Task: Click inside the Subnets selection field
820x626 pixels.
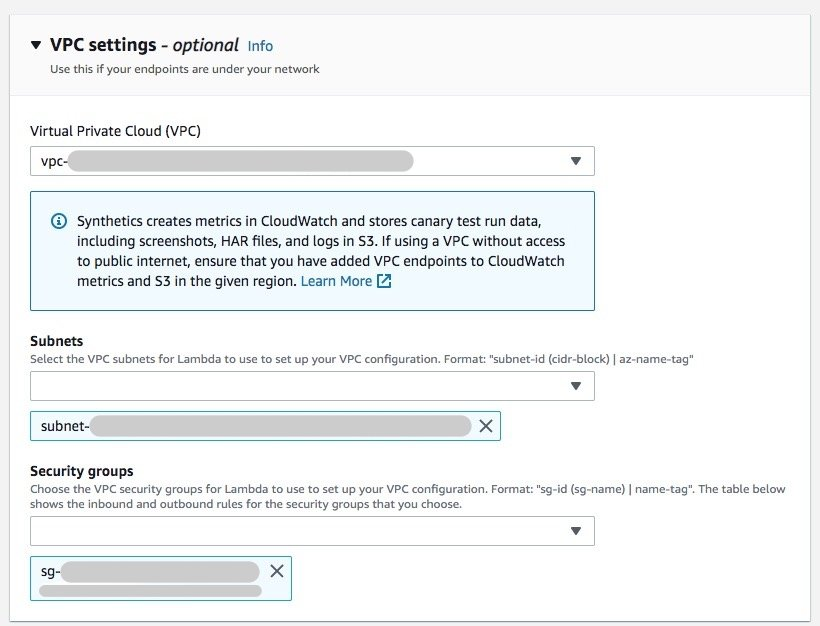Action: point(250,386)
